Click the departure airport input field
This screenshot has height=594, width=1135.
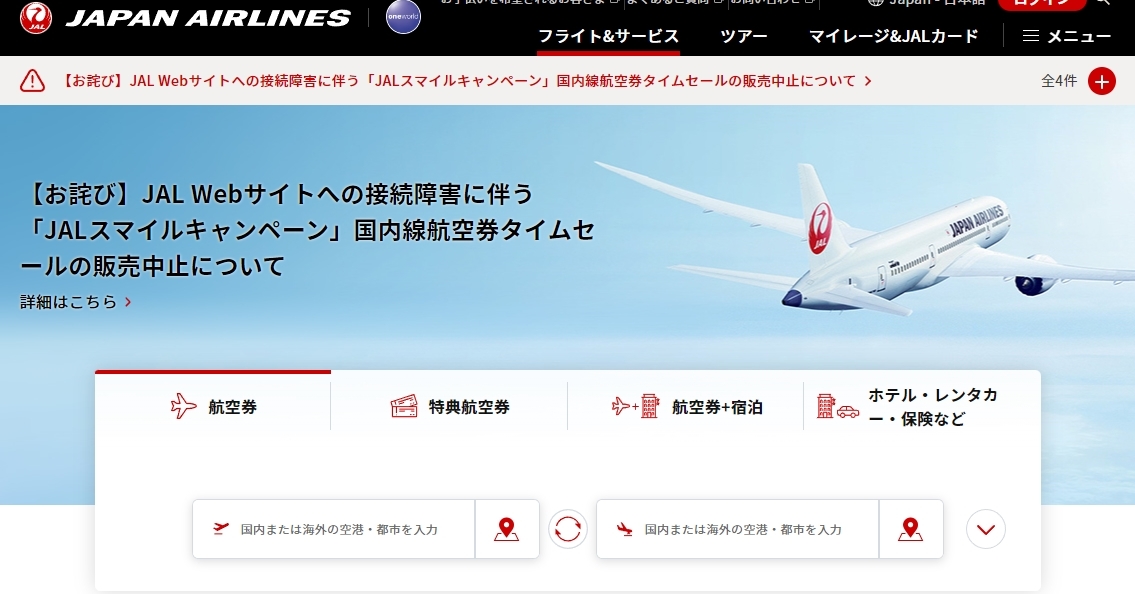coord(334,529)
